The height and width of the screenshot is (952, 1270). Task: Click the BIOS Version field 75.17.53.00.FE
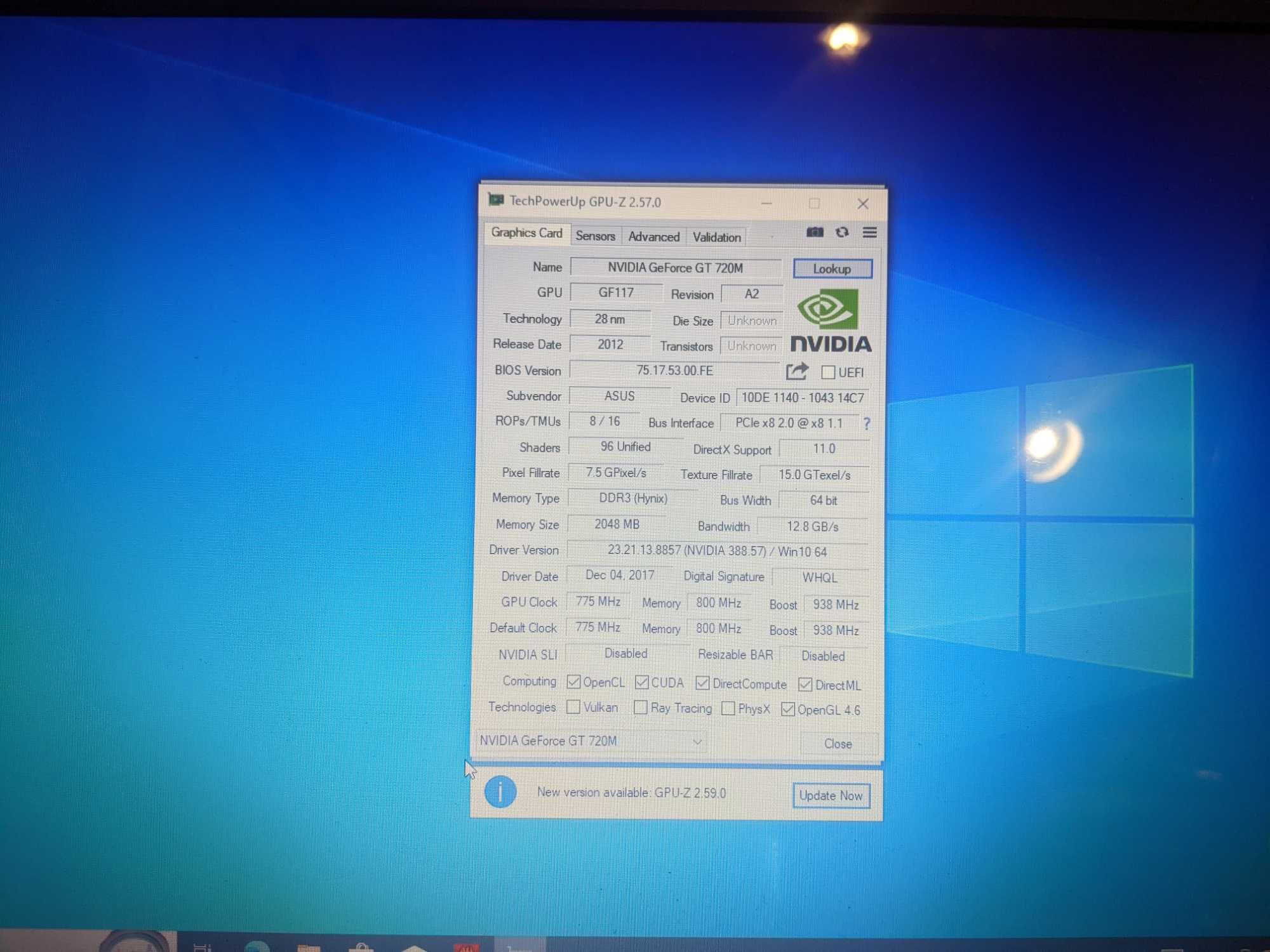pos(674,370)
